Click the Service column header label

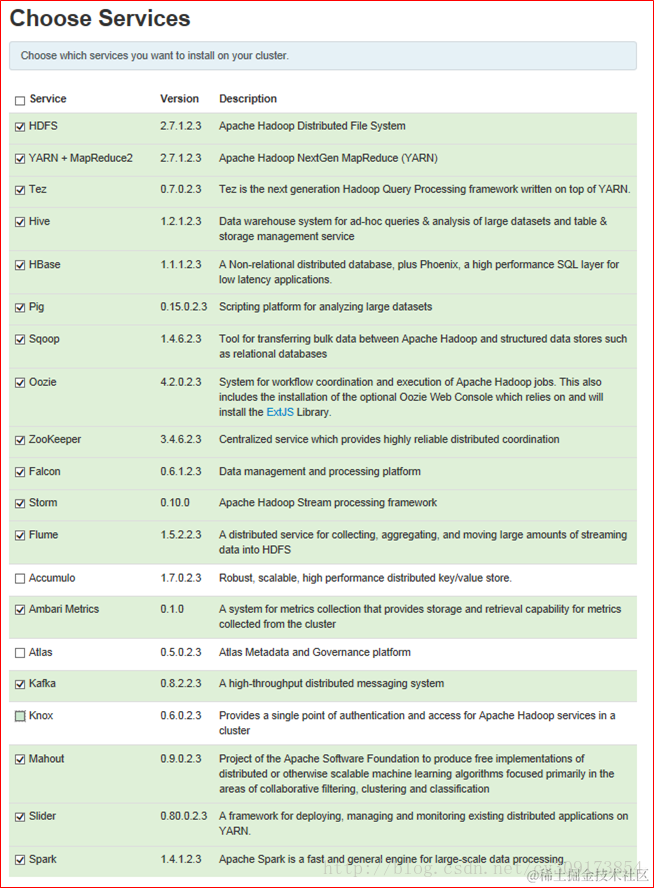coord(48,99)
